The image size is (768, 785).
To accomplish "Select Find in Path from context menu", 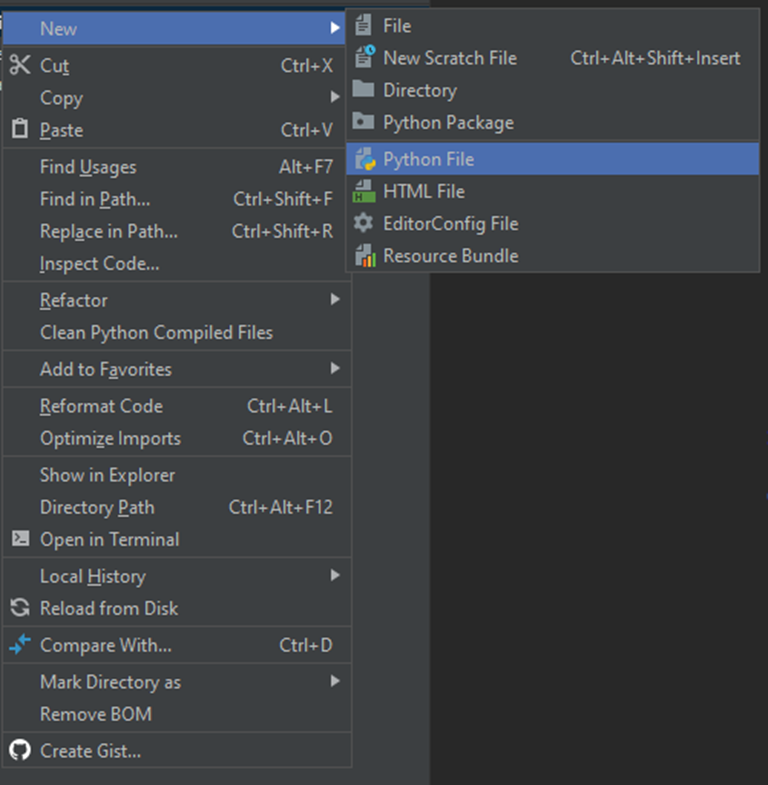I will [95, 199].
